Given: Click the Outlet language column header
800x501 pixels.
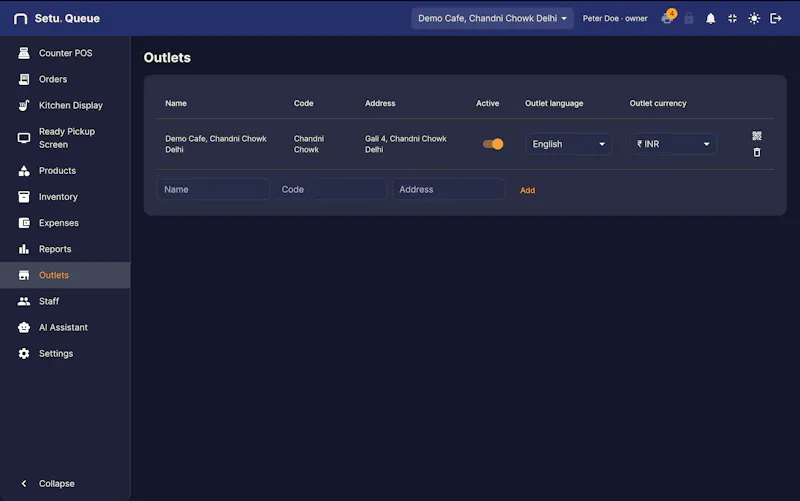Looking at the screenshot, I should tap(554, 103).
